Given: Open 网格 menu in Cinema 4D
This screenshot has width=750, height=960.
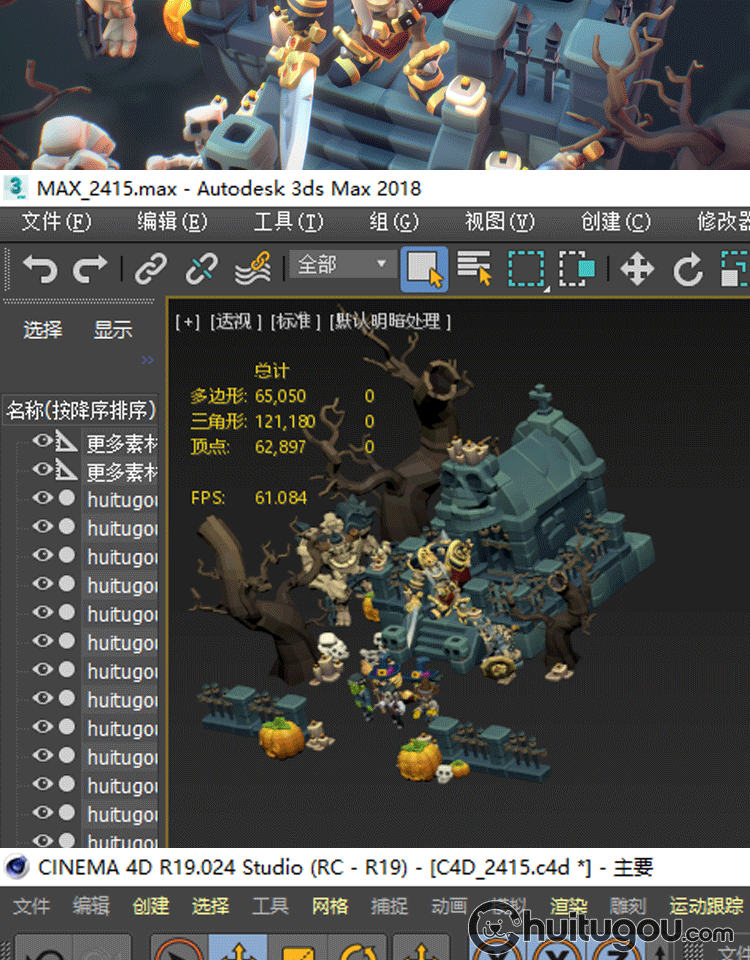Looking at the screenshot, I should tap(330, 906).
